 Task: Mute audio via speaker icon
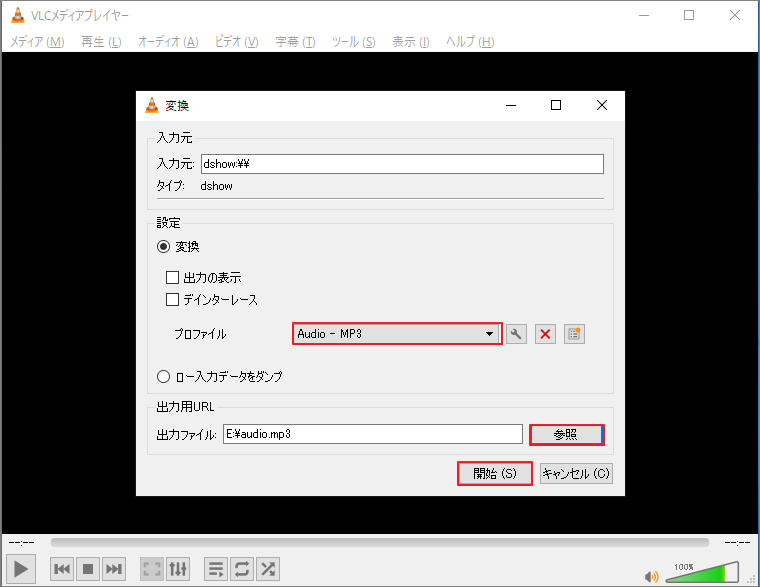(x=651, y=576)
